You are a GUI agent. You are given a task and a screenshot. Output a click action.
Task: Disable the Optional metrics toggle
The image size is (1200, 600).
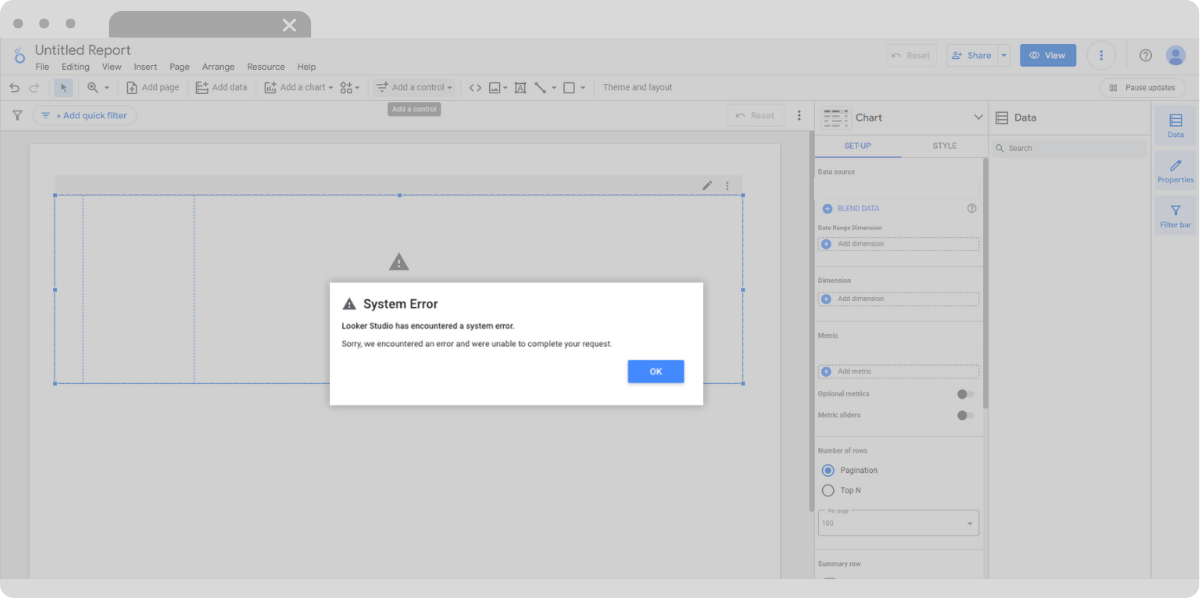point(965,393)
